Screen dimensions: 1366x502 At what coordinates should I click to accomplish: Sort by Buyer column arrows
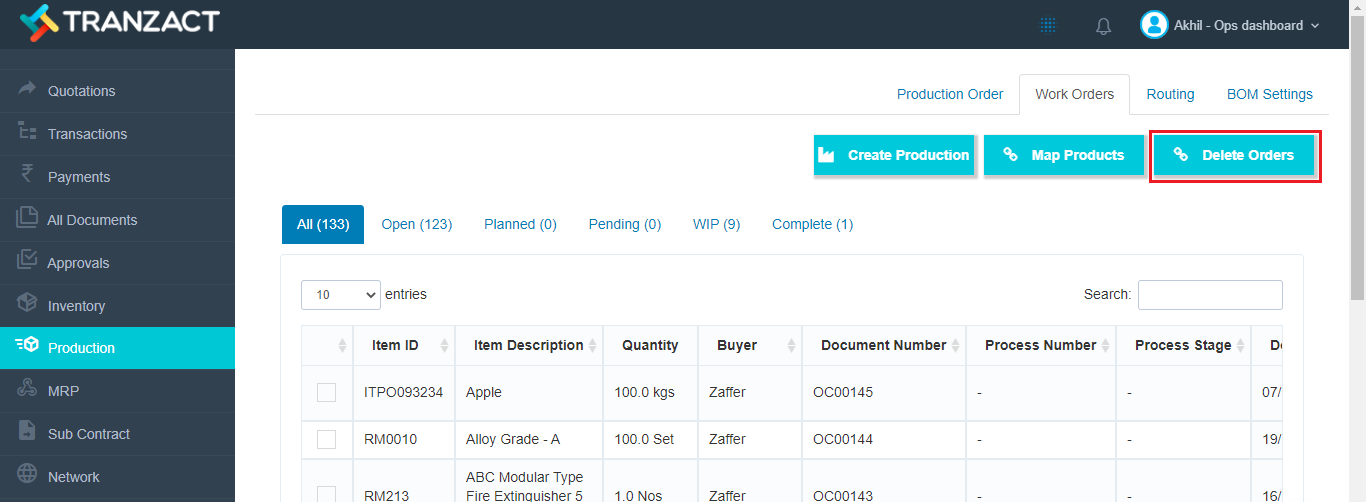pyautogui.click(x=791, y=345)
